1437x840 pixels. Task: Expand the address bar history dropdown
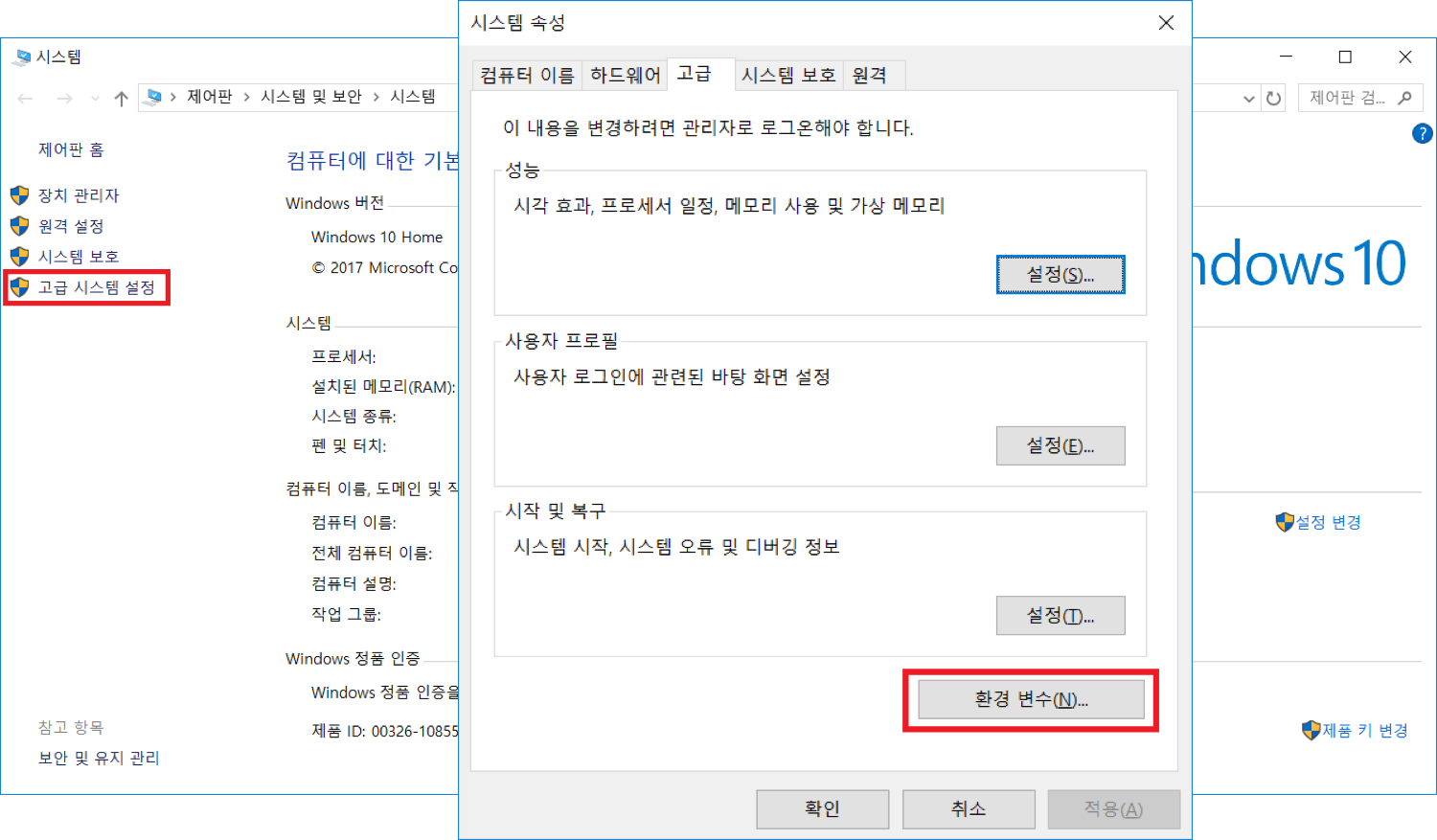pyautogui.click(x=1249, y=98)
